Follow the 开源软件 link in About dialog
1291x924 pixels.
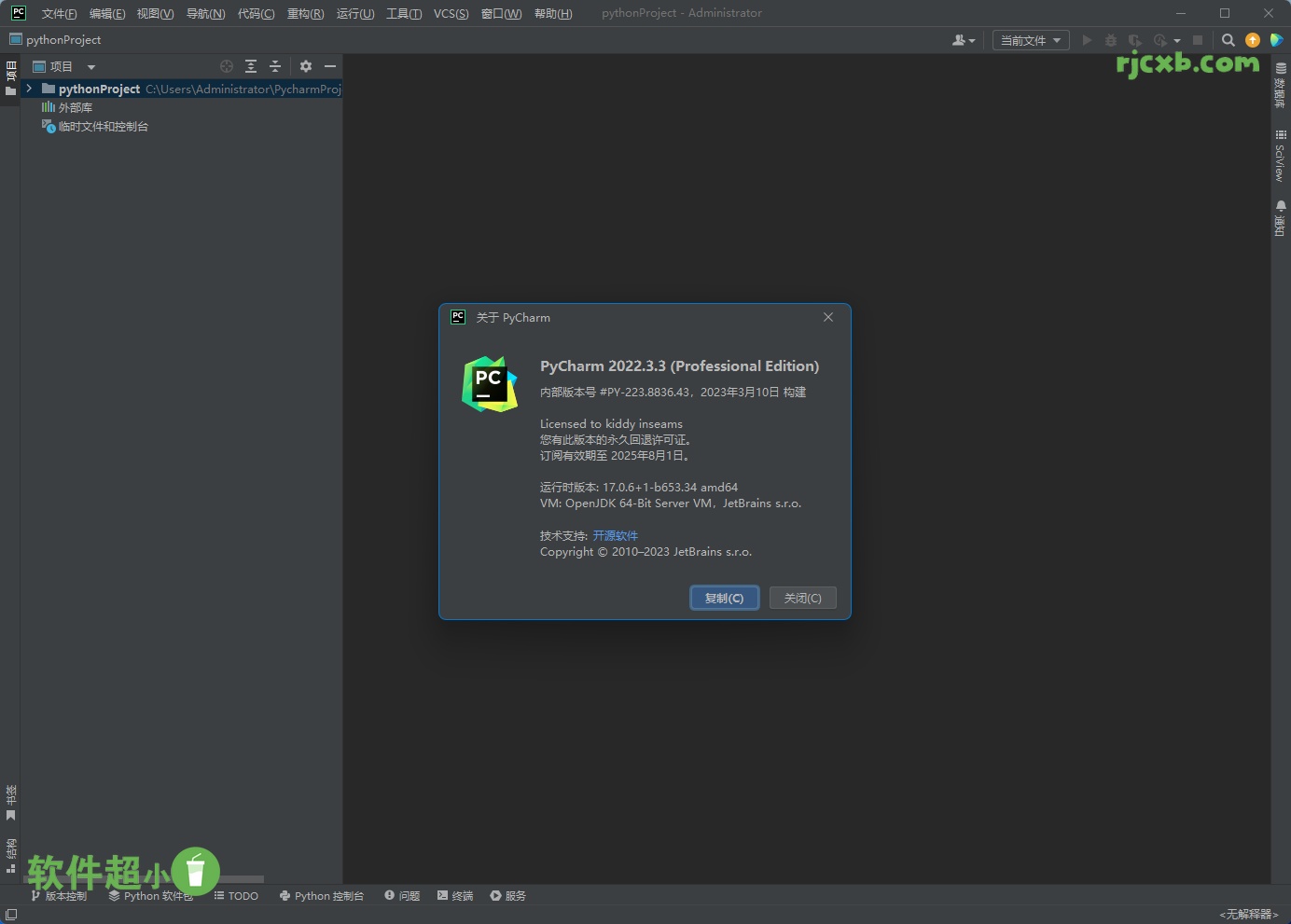(616, 535)
